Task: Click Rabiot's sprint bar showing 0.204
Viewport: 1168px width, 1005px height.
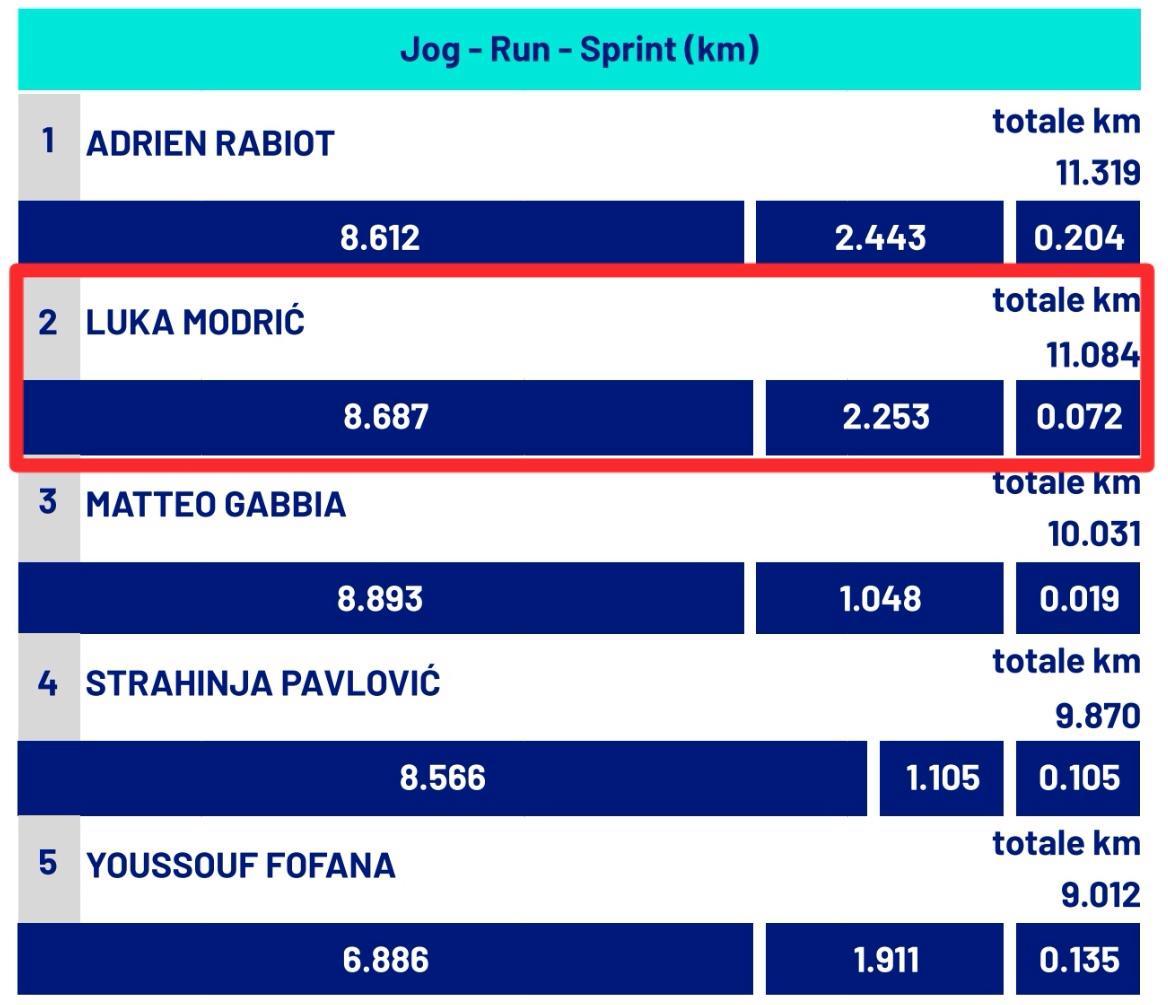Action: 1078,235
